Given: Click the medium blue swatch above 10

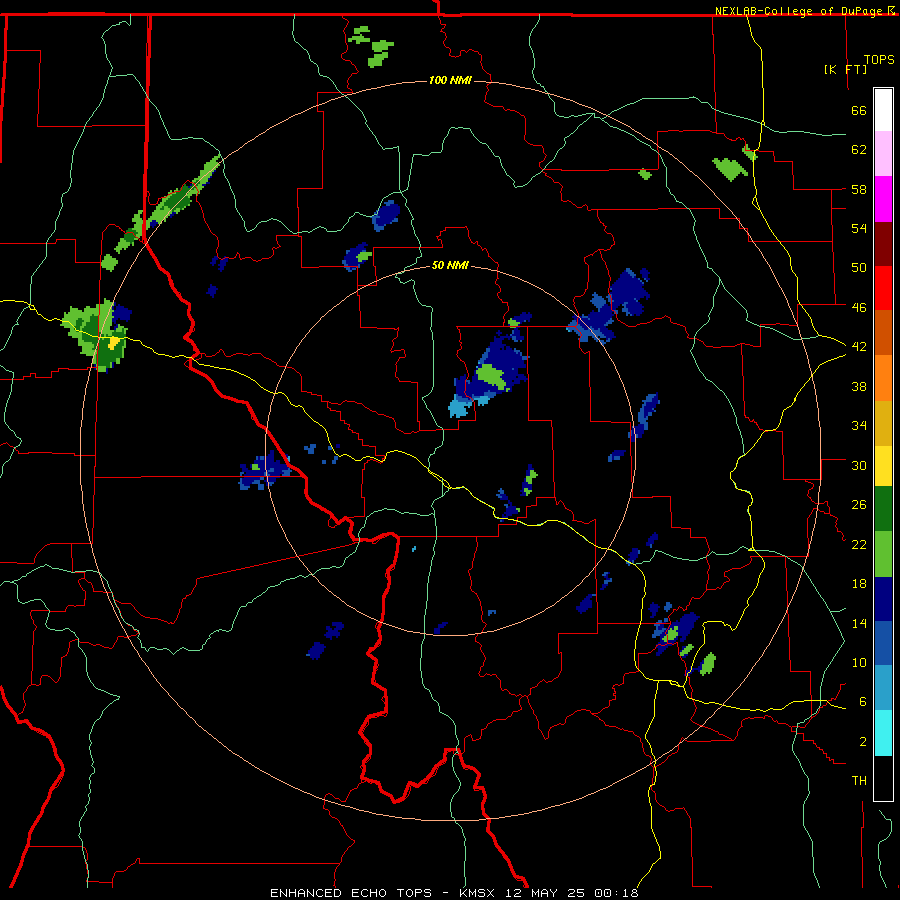Looking at the screenshot, I should click(x=883, y=643).
